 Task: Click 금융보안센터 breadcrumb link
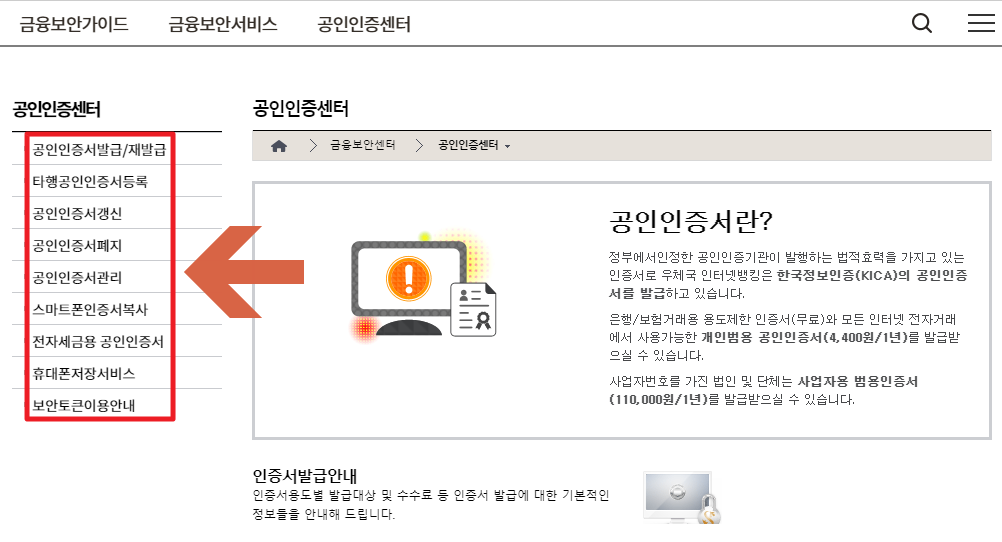(363, 145)
